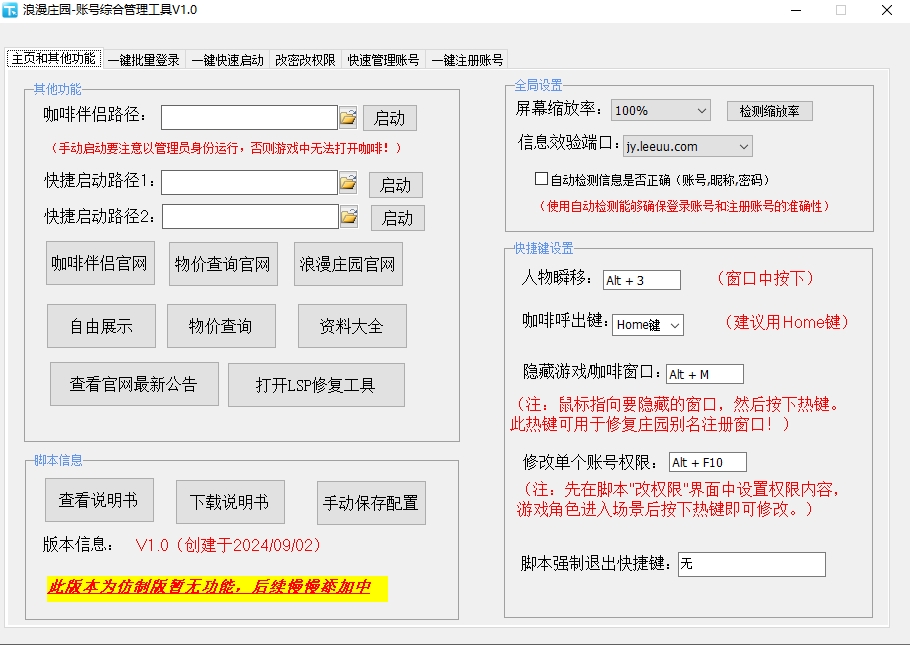Open the 打开LSP修复工具 repair tool
Screen dimensions: 910x645
pyautogui.click(x=316, y=384)
